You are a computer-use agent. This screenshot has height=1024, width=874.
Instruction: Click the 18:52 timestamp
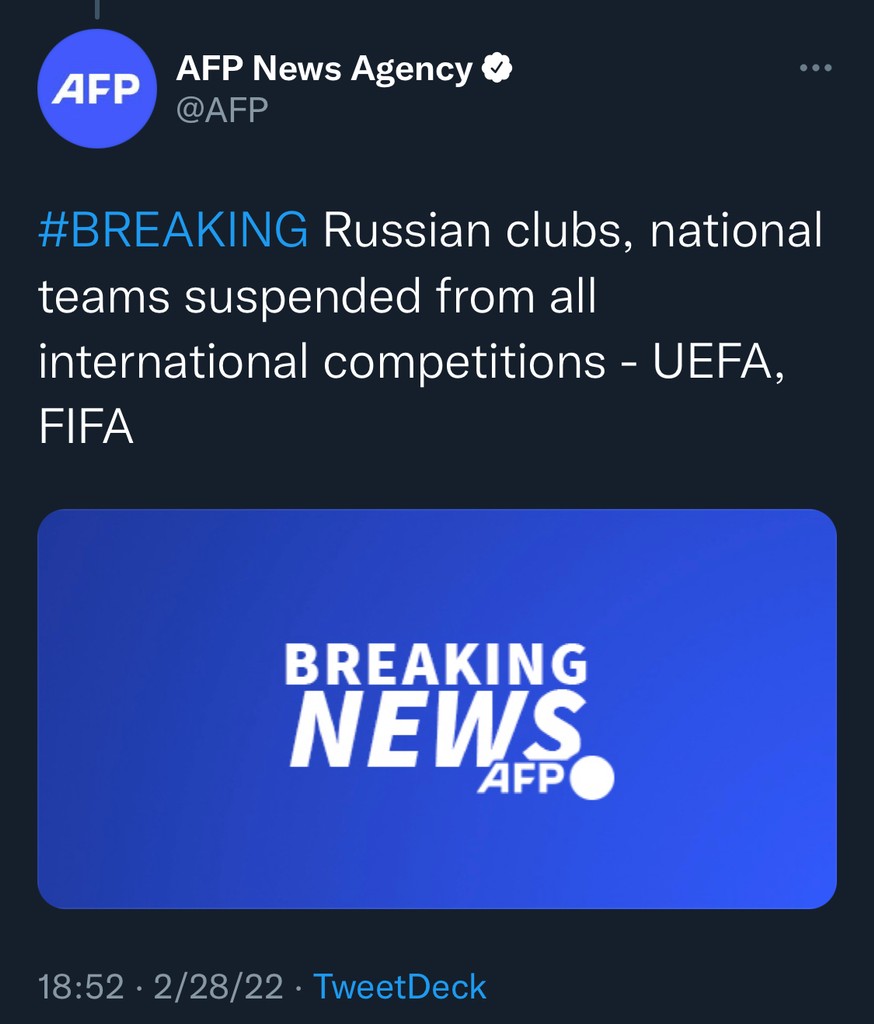(x=81, y=987)
